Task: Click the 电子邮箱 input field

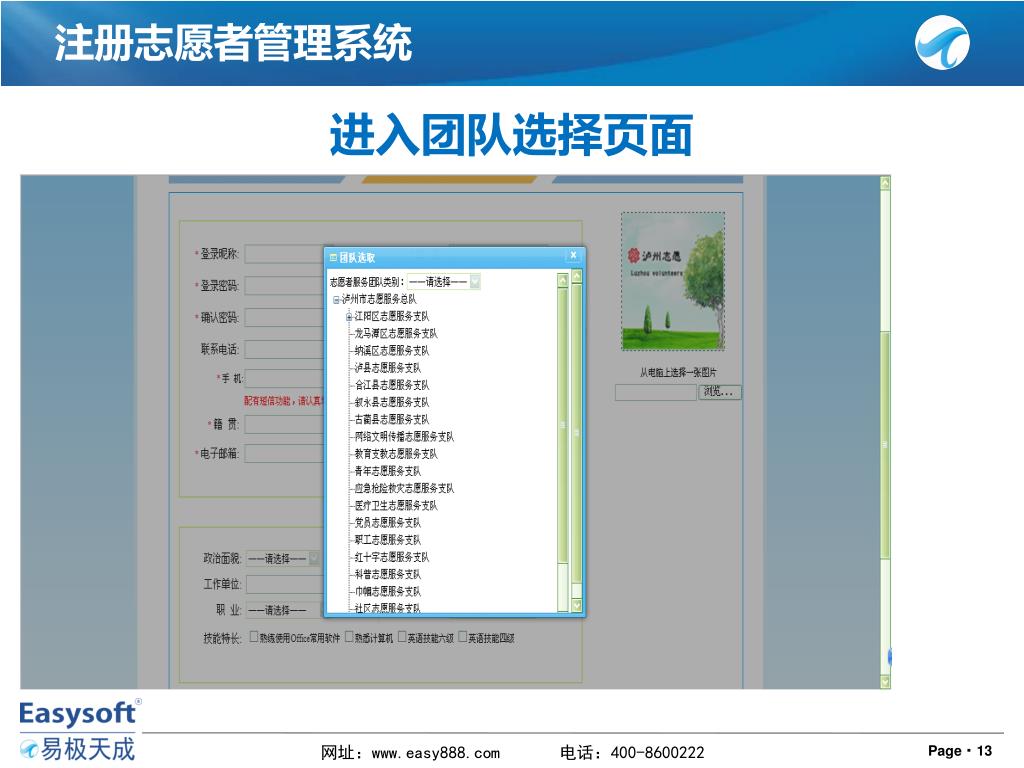Action: coord(284,454)
